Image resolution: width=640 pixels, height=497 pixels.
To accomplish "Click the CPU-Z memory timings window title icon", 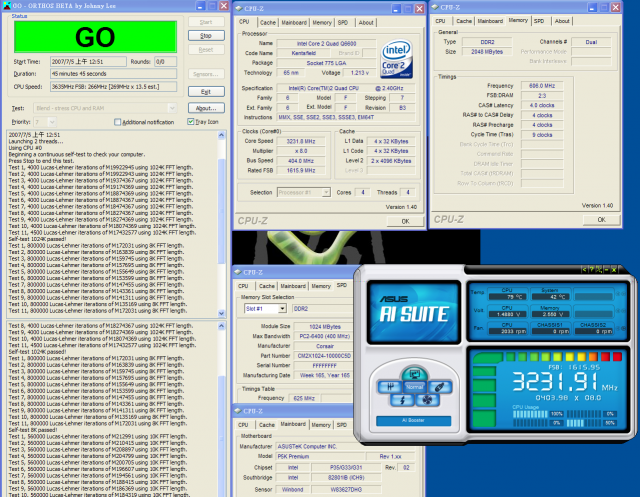I will pyautogui.click(x=435, y=7).
